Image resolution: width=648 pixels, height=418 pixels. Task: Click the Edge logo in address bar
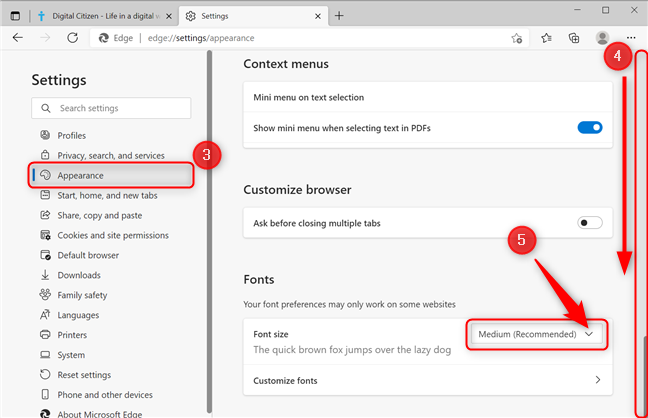[103, 38]
